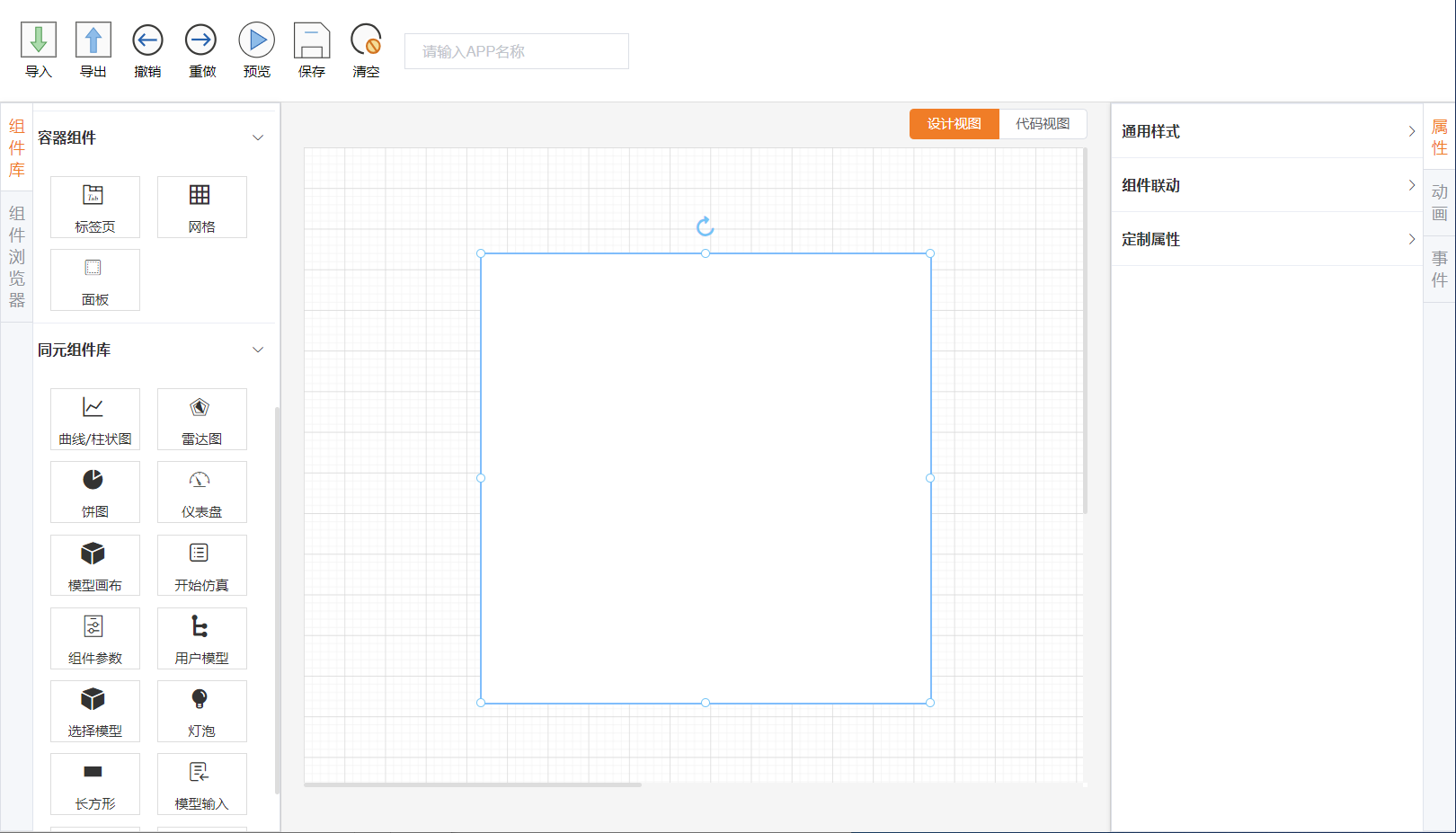1456x833 pixels.
Task: Click the 导出 export icon
Action: (93, 40)
